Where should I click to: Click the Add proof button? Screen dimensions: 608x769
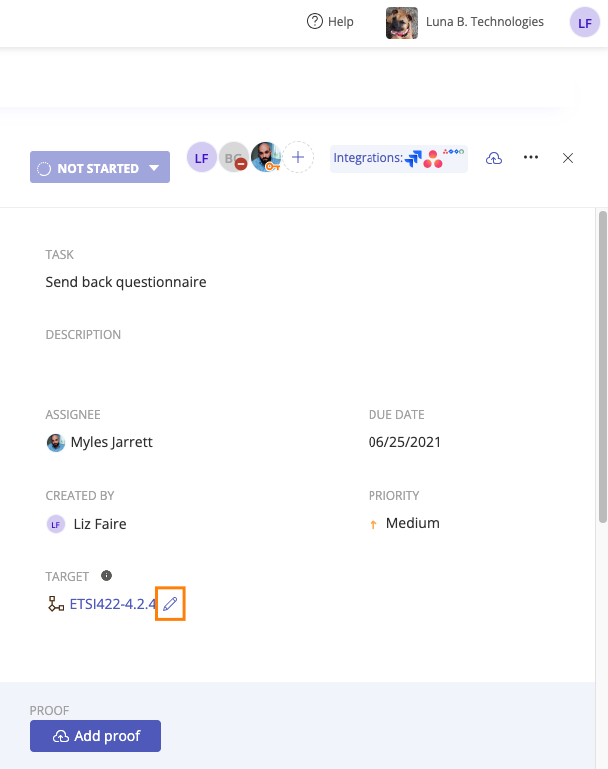click(x=96, y=736)
